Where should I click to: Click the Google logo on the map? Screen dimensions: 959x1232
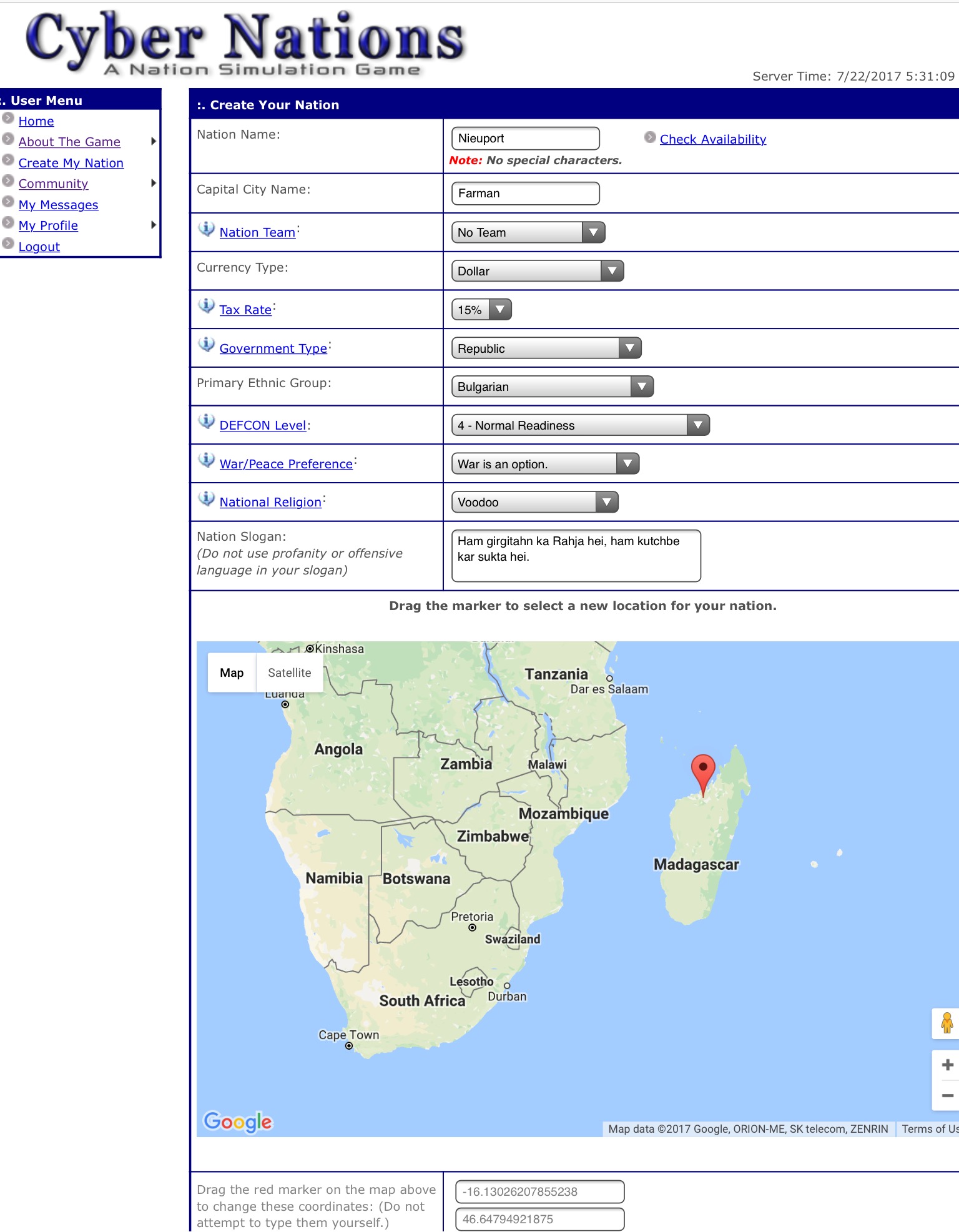(x=238, y=1121)
